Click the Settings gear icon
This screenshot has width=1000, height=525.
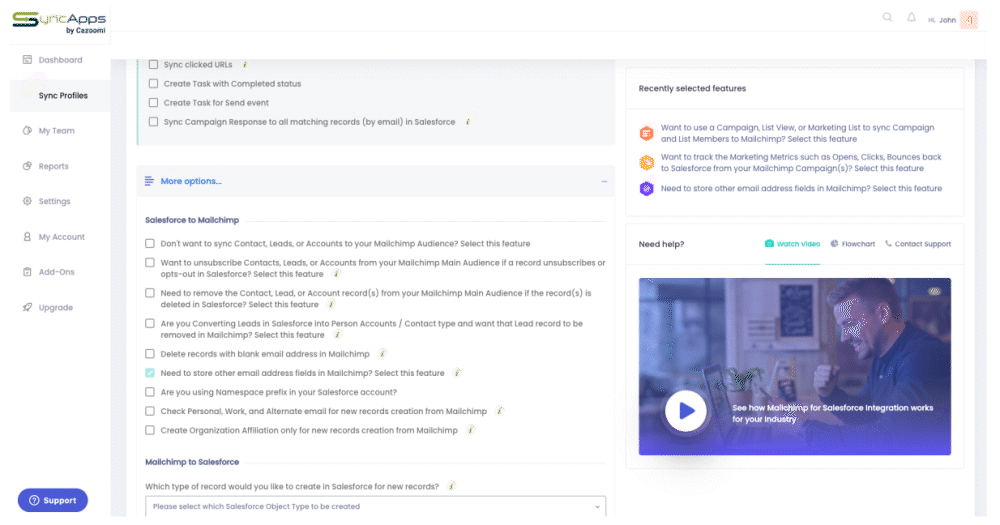pos(27,201)
